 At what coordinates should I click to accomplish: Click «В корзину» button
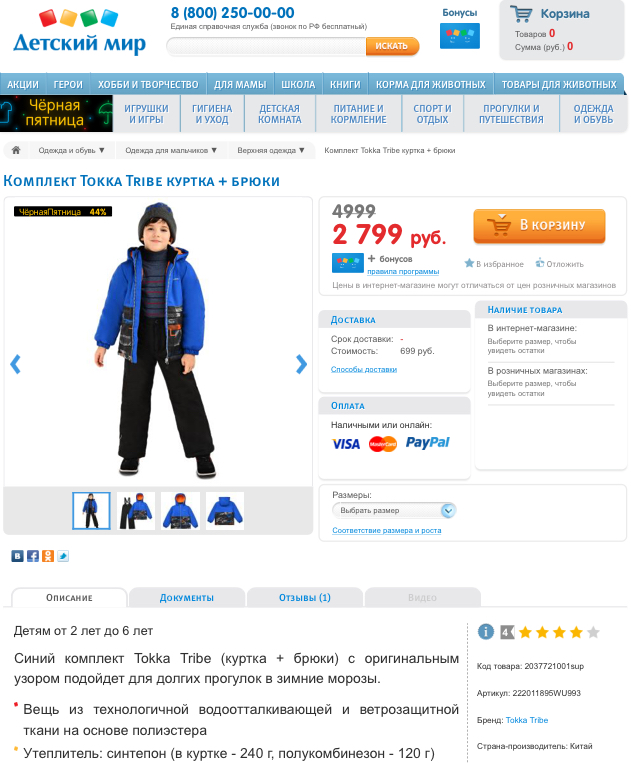539,225
